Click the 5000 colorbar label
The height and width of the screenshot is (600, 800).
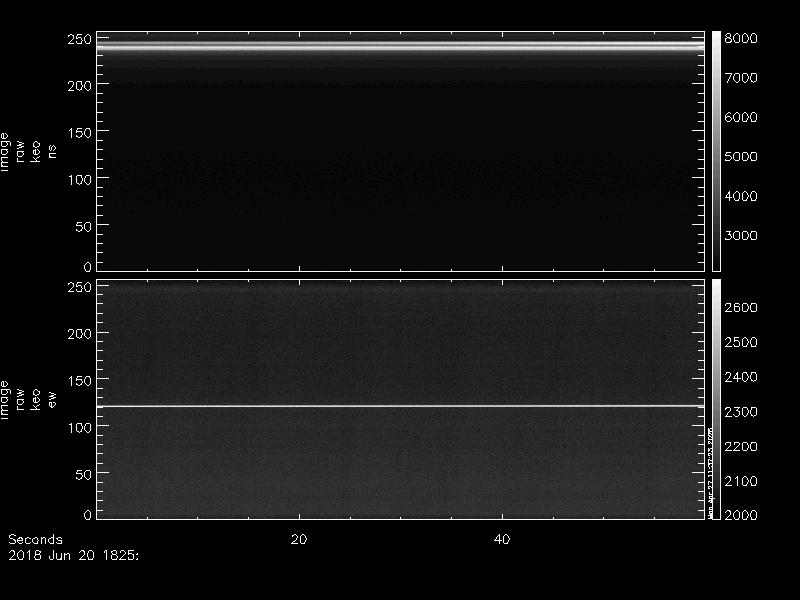[x=741, y=157]
